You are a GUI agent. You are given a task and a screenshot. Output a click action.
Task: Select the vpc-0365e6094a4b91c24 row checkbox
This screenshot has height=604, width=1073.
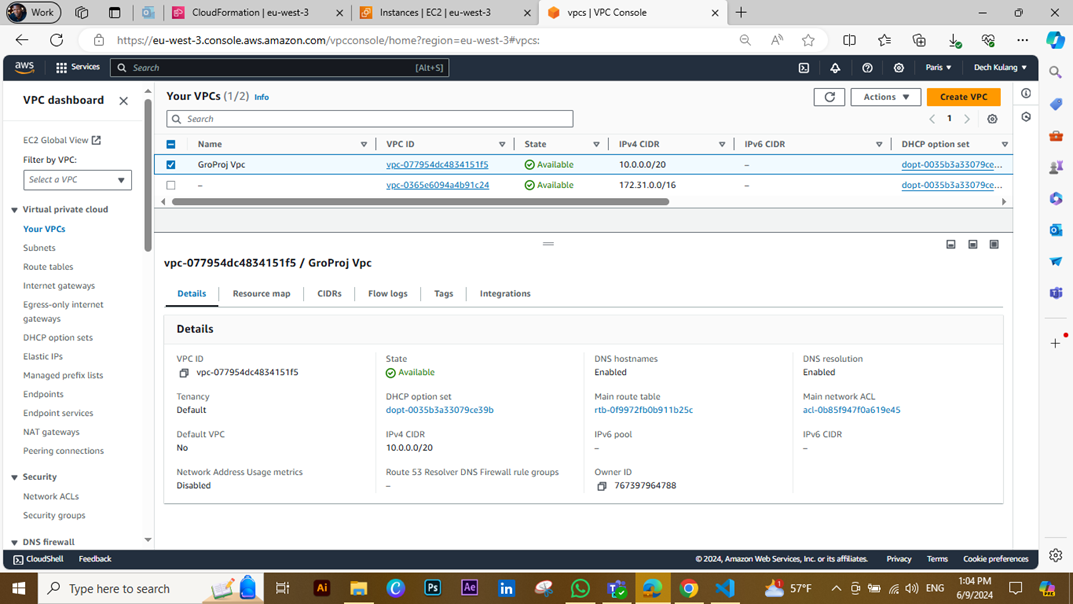click(171, 185)
